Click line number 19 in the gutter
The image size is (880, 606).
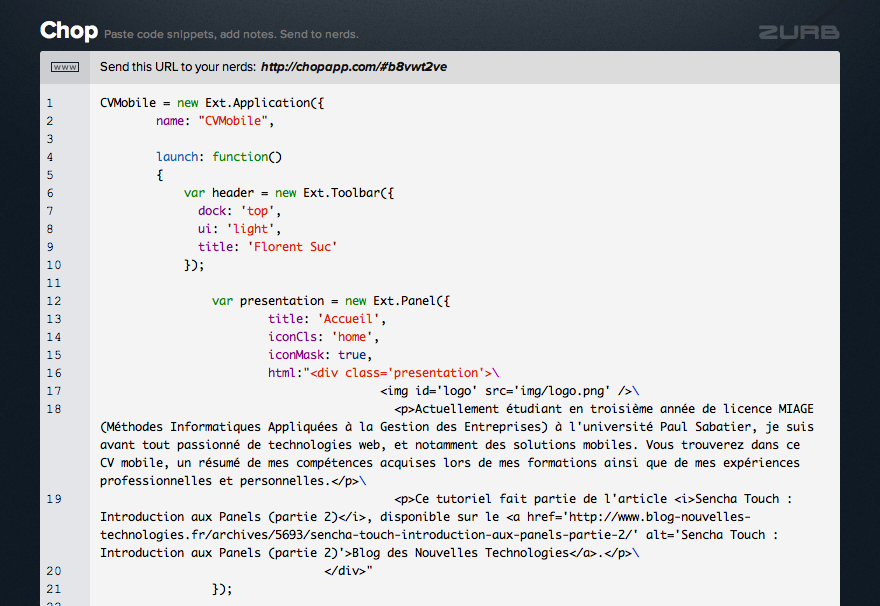(x=53, y=499)
